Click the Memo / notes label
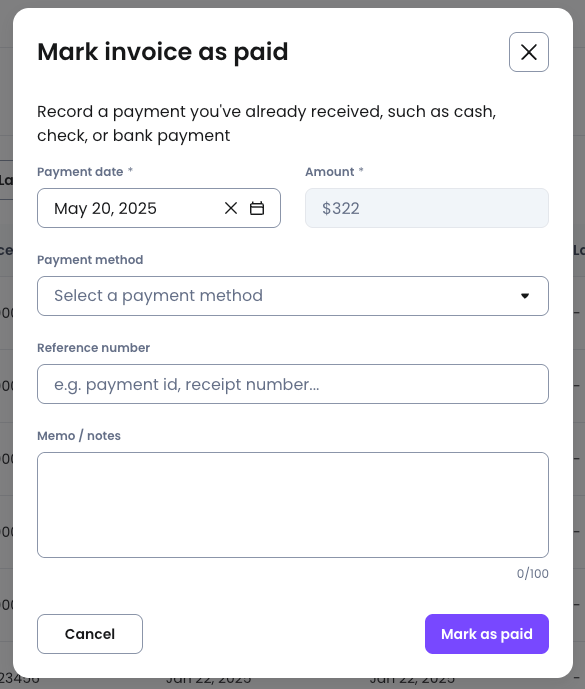This screenshot has height=689, width=585. coord(79,435)
